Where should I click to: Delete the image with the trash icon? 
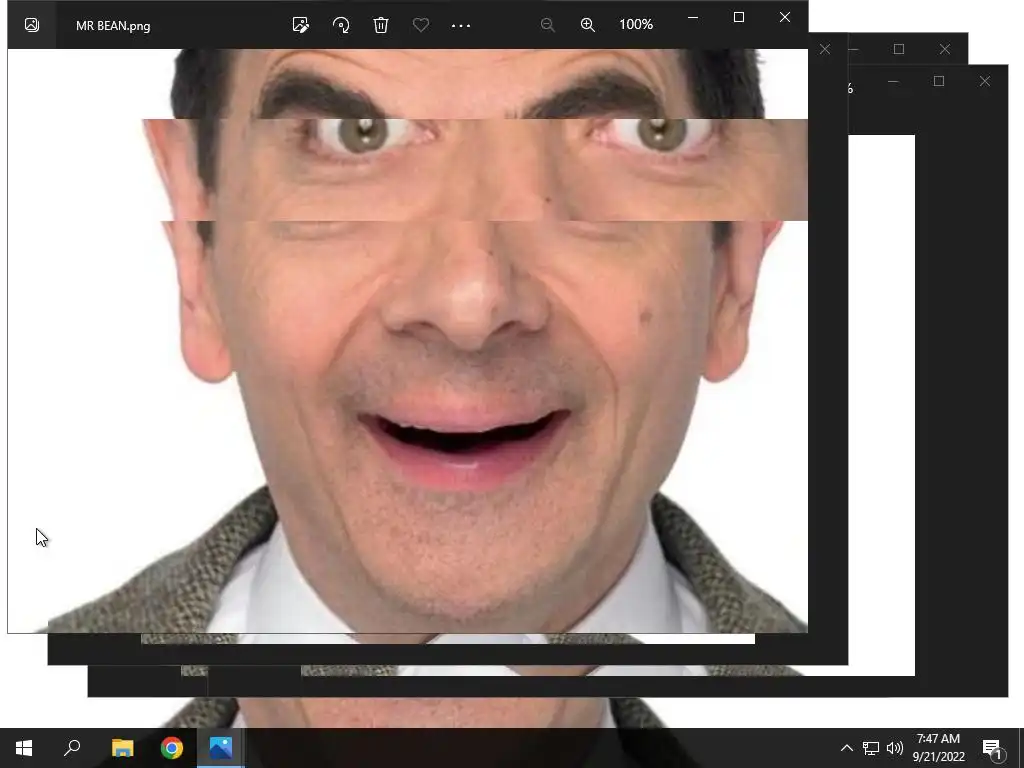tap(381, 25)
